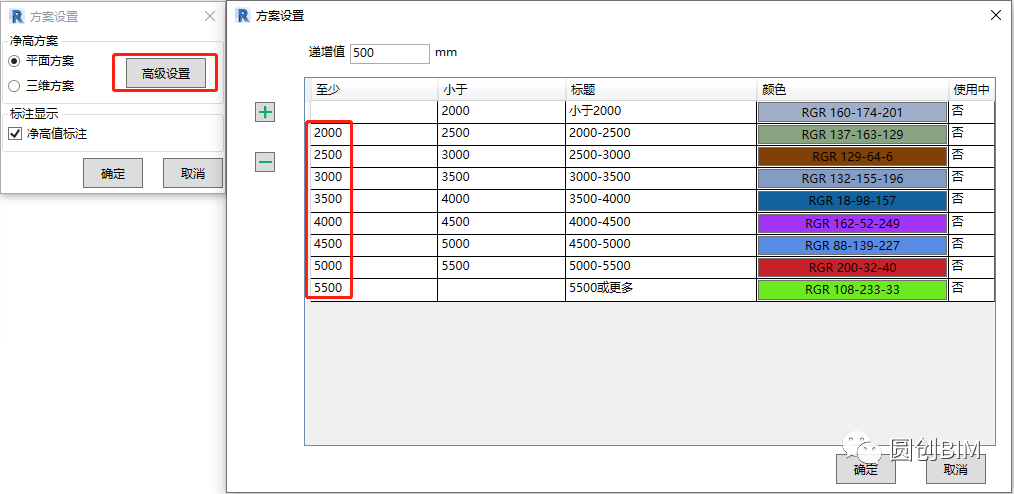
Task: Click title cell 4500-5000
Action: [661, 245]
